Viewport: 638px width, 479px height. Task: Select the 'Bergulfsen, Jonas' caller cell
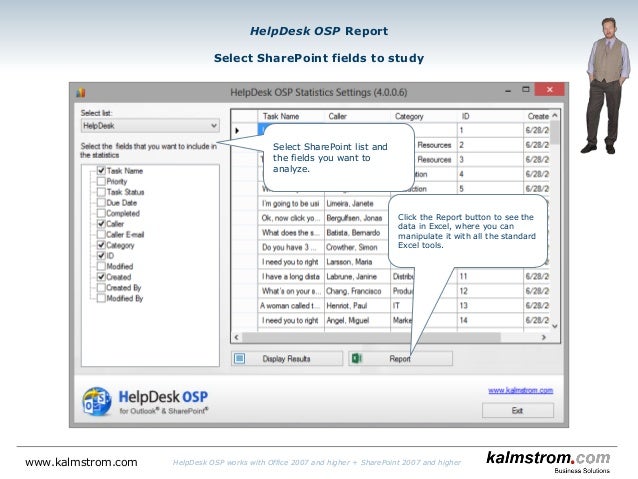(x=357, y=218)
